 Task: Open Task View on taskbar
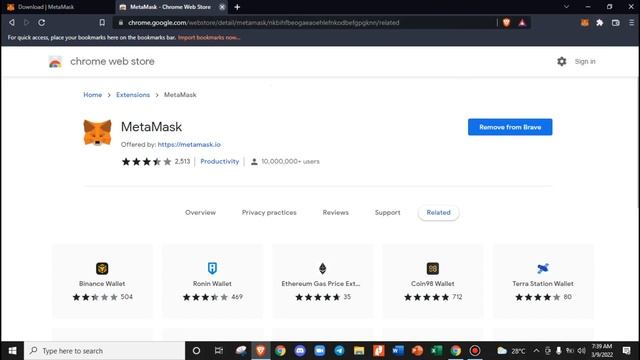coord(219,351)
